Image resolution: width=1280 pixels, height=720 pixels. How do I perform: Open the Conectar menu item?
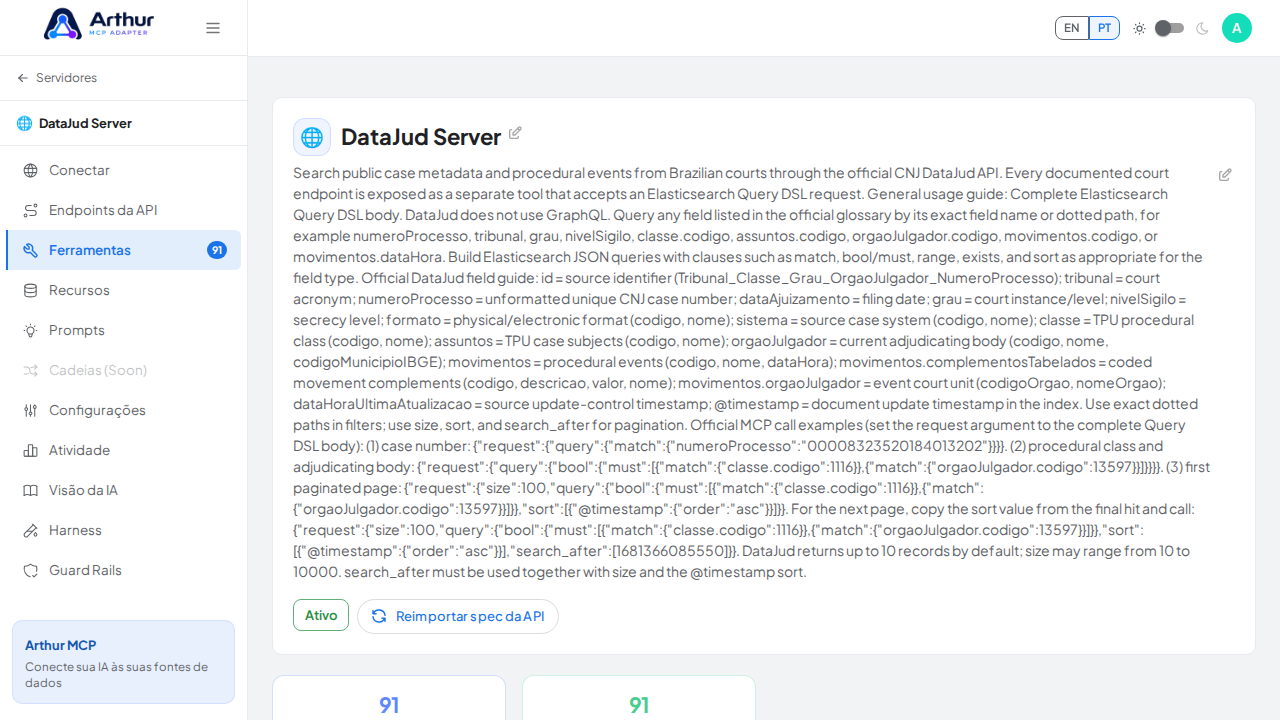pos(123,170)
